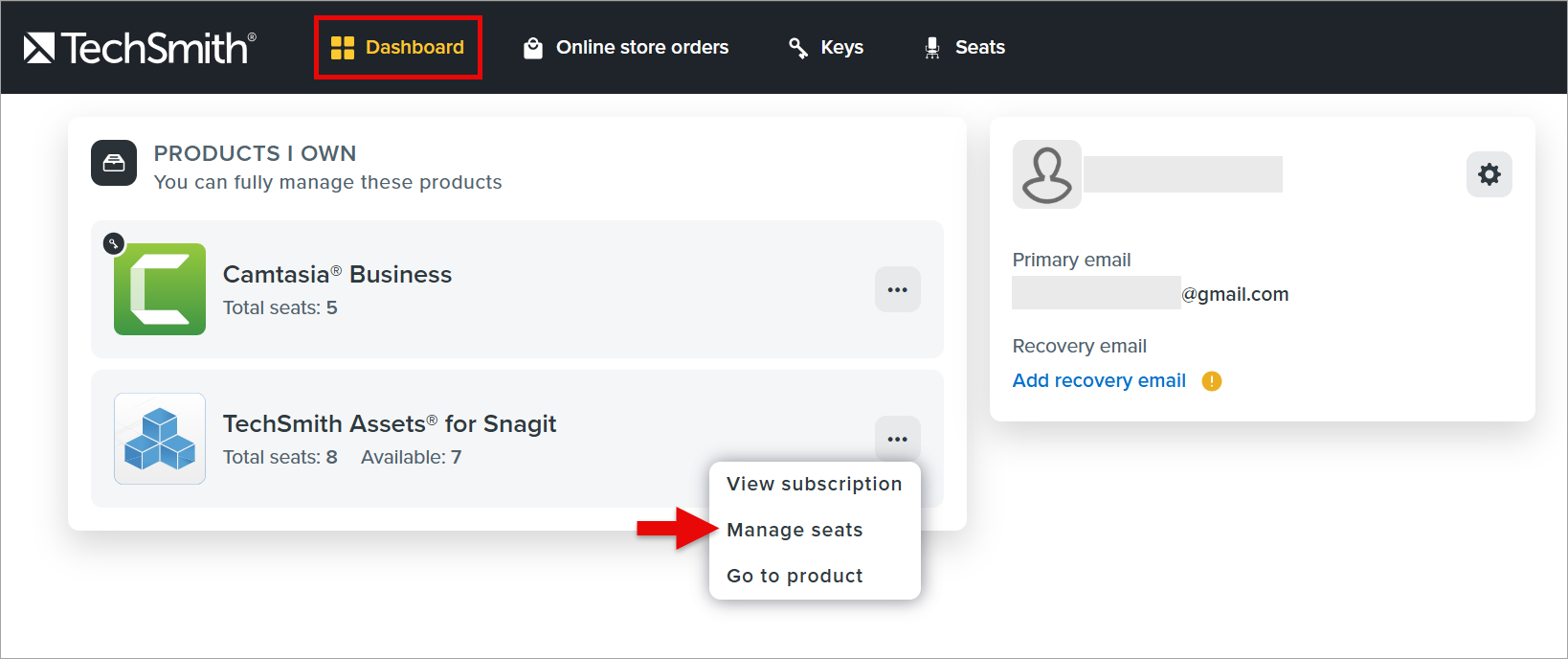Viewport: 1568px width, 659px height.
Task: Go to Online store orders
Action: point(626,48)
